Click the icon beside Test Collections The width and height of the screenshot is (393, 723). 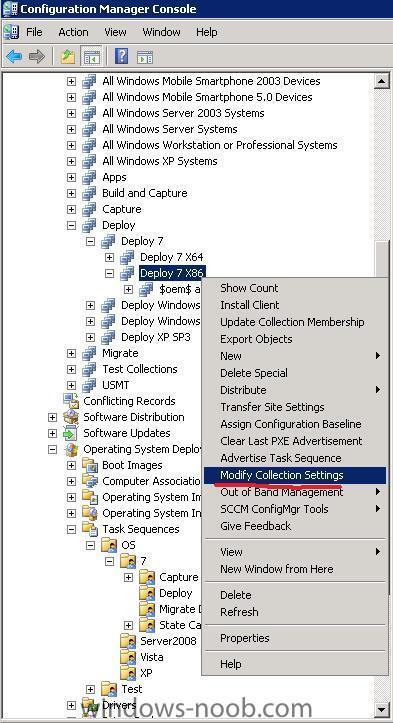pos(89,369)
